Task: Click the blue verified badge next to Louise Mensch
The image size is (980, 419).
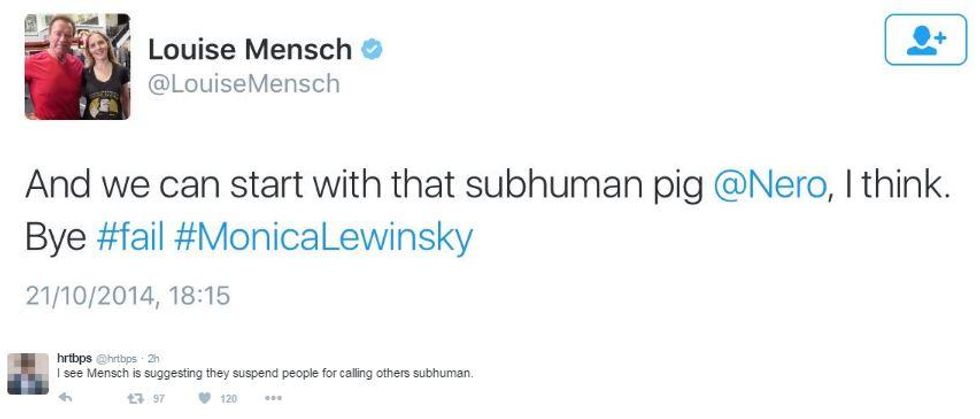Action: click(372, 49)
